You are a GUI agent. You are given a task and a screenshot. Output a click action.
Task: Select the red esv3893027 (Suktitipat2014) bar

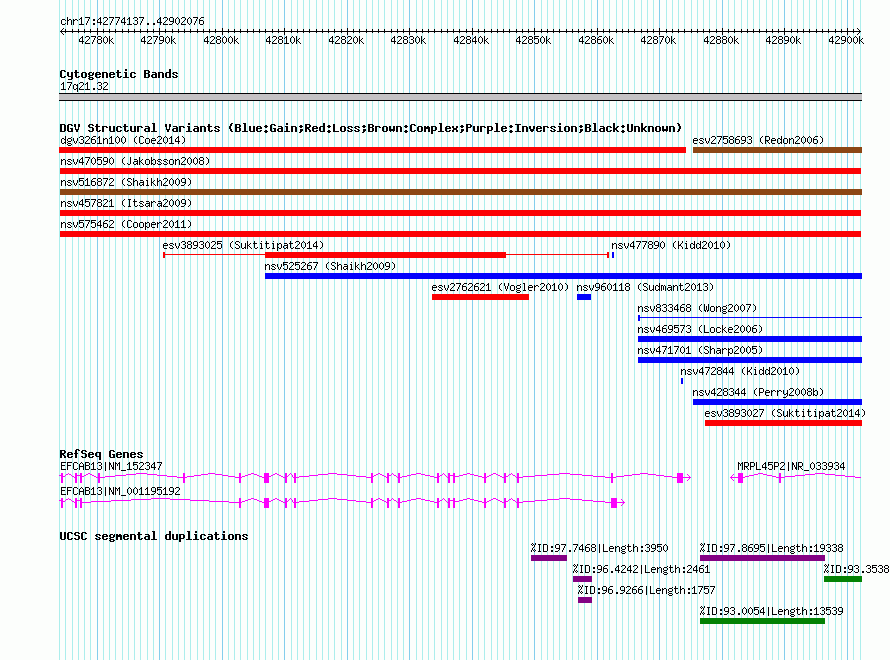pos(782,423)
